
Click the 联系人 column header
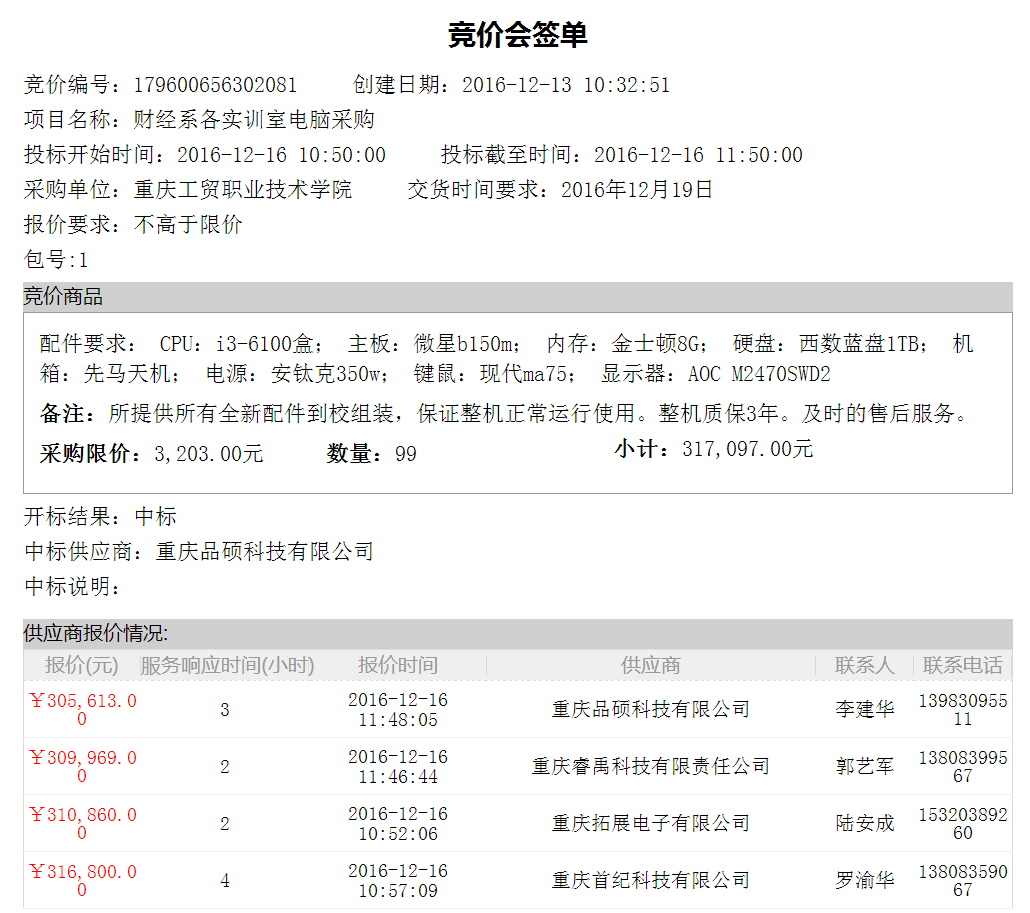[x=864, y=665]
